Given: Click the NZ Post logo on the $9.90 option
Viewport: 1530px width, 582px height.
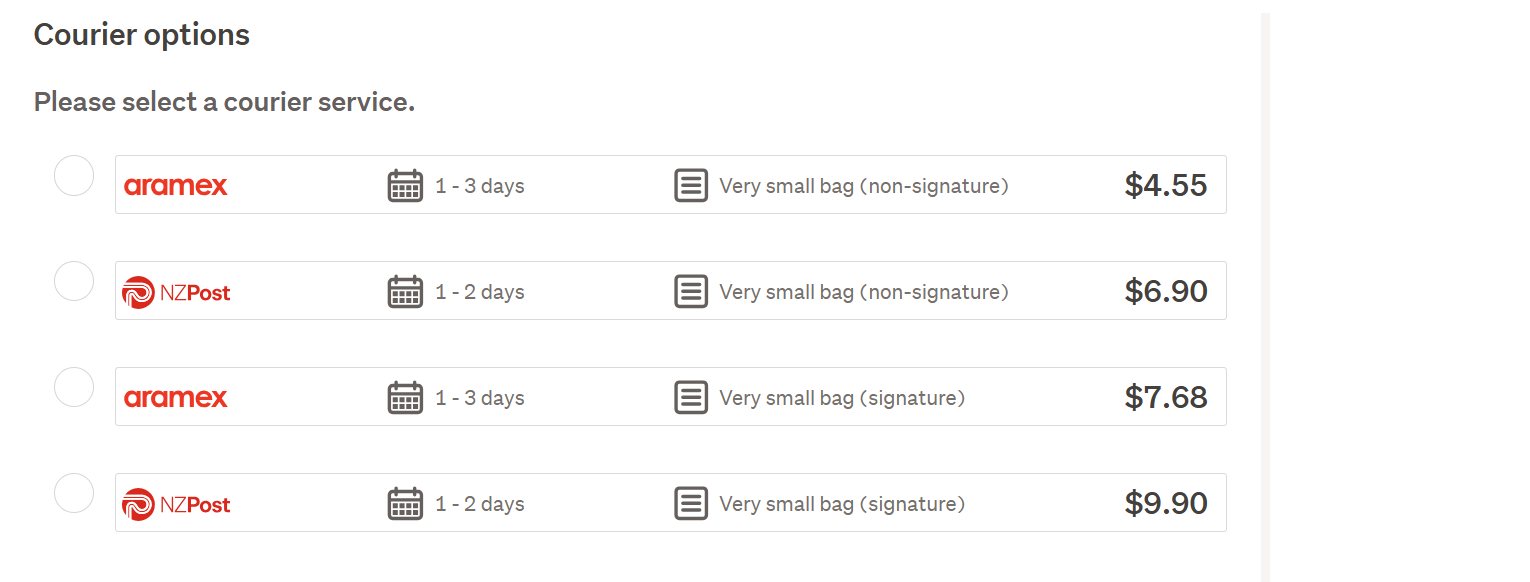Looking at the screenshot, I should click(176, 504).
